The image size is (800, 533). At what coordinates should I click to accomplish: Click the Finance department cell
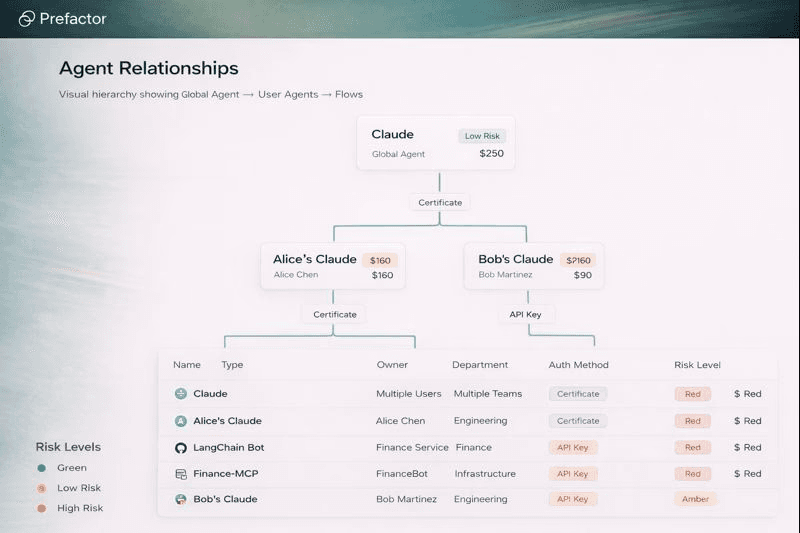473,448
